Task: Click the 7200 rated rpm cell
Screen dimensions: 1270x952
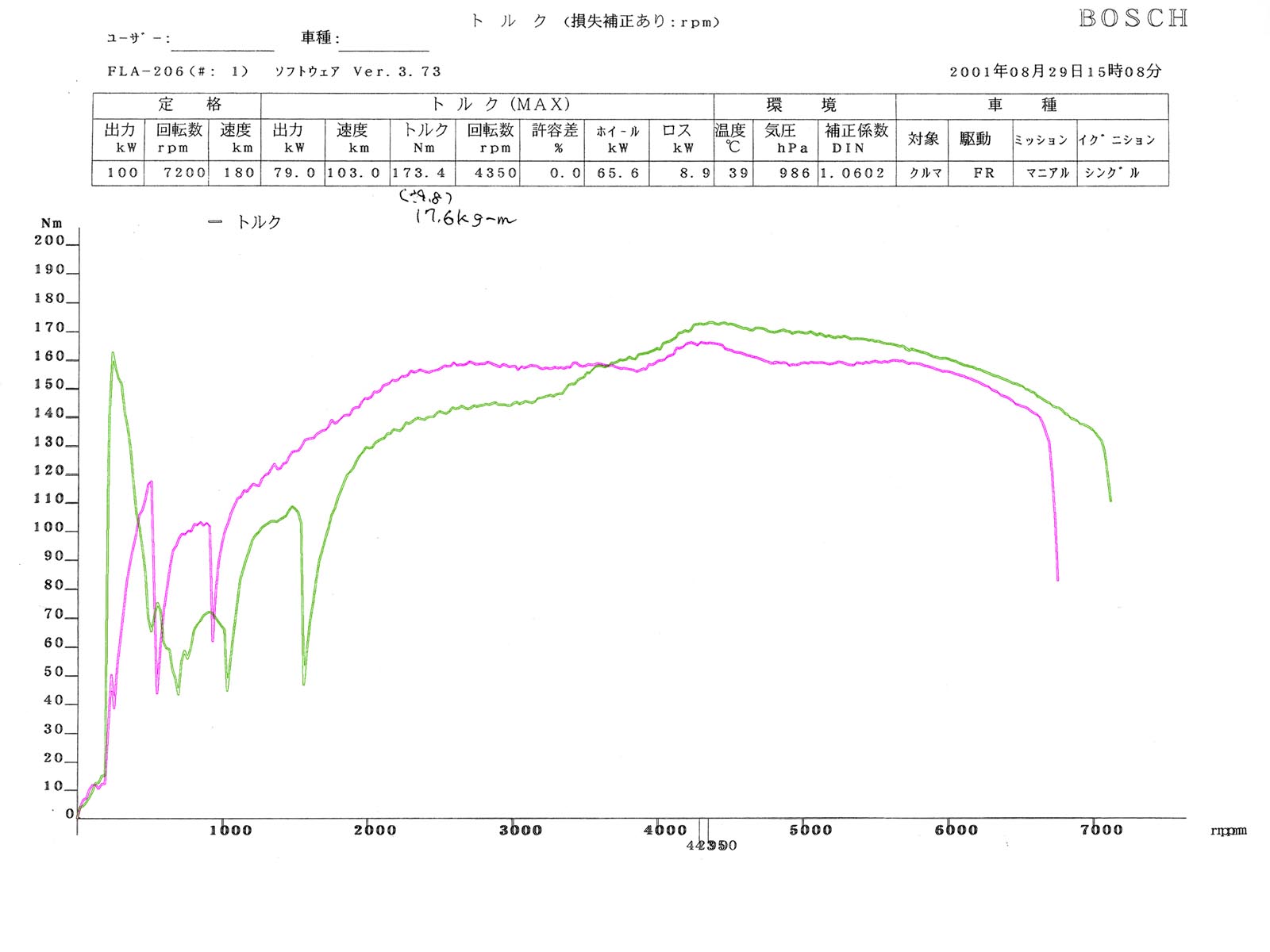Action: [x=184, y=173]
